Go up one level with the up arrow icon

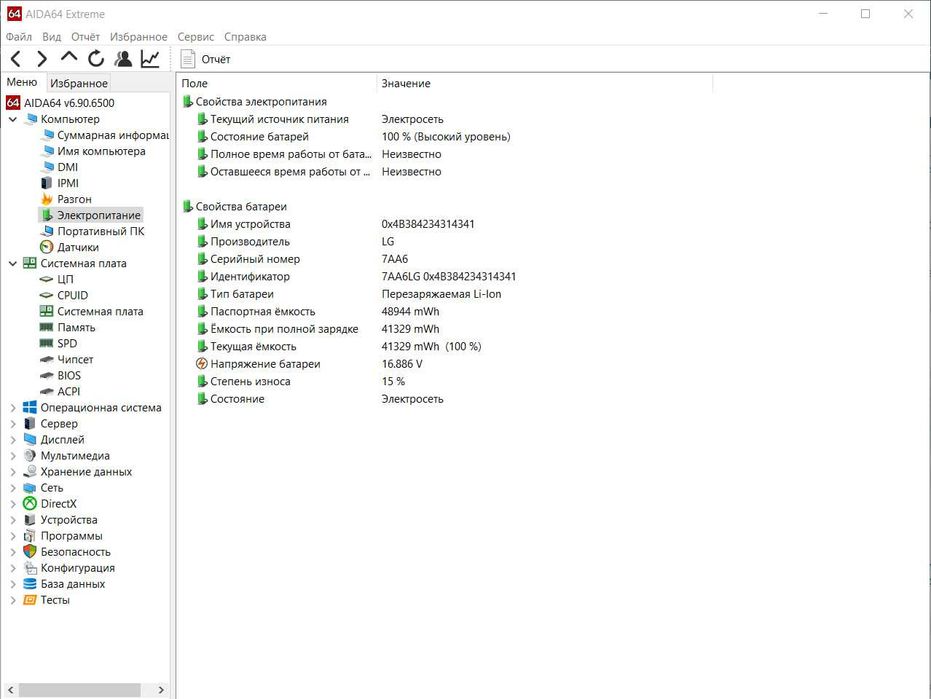69,58
